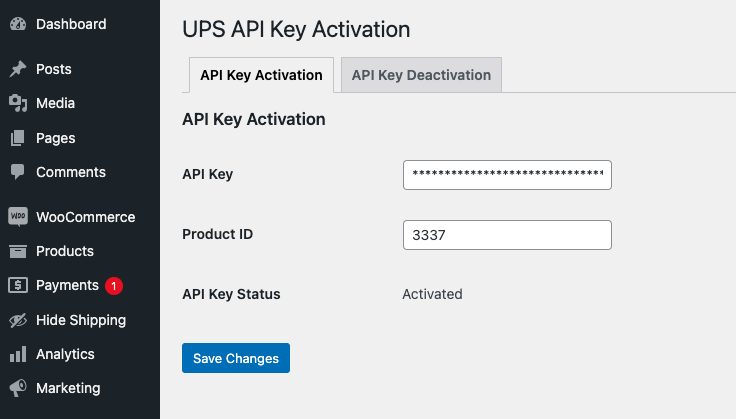736x419 pixels.
Task: Click the Save Changes button
Action: (x=236, y=358)
